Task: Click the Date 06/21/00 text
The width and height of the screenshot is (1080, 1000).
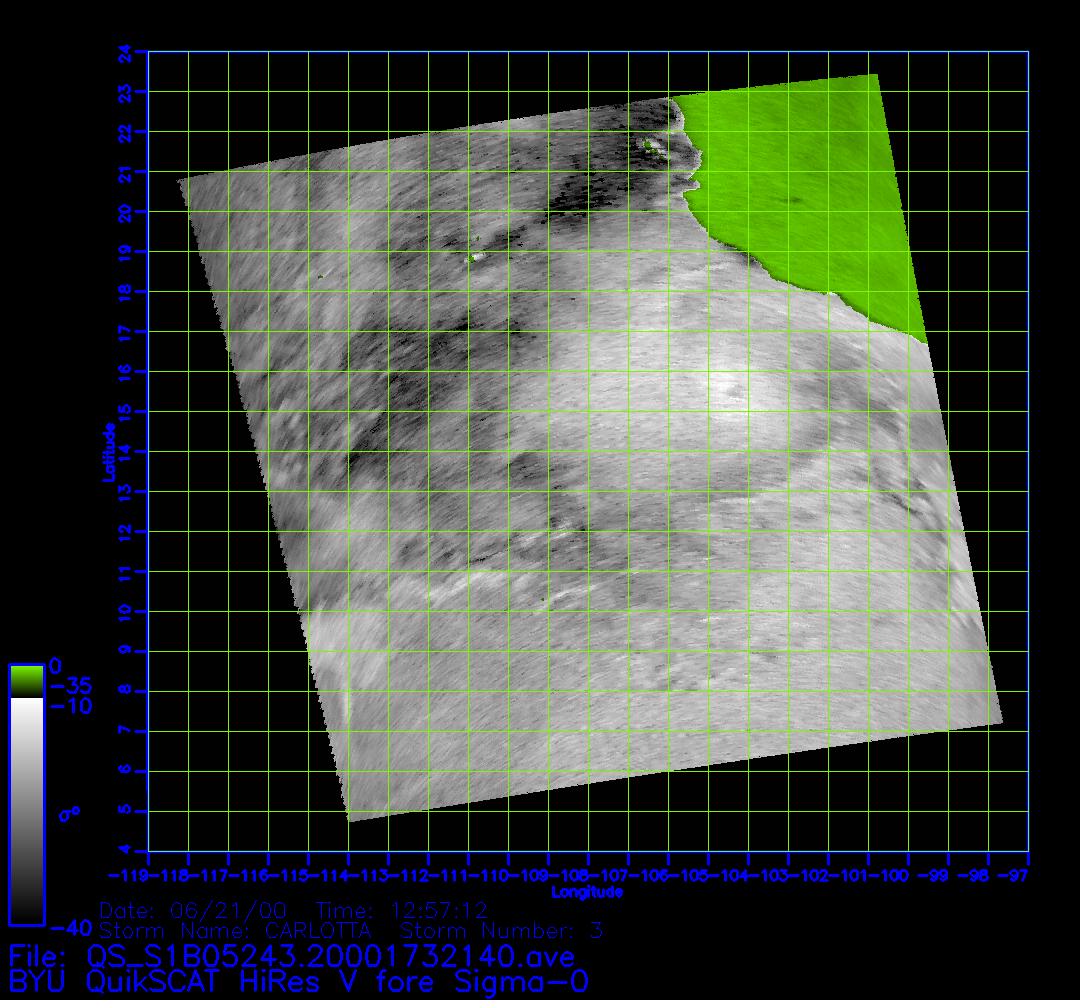Action: click(x=193, y=911)
